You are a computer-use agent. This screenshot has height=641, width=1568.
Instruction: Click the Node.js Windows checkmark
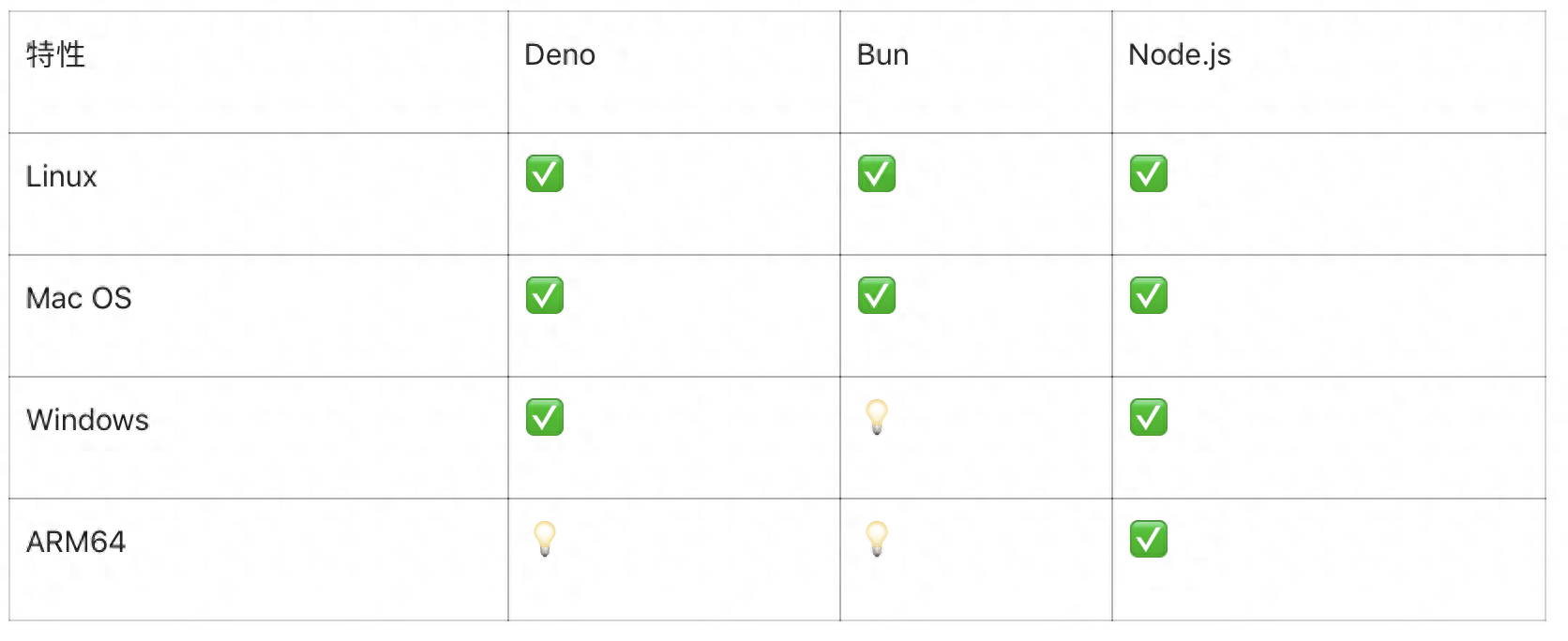1149,417
